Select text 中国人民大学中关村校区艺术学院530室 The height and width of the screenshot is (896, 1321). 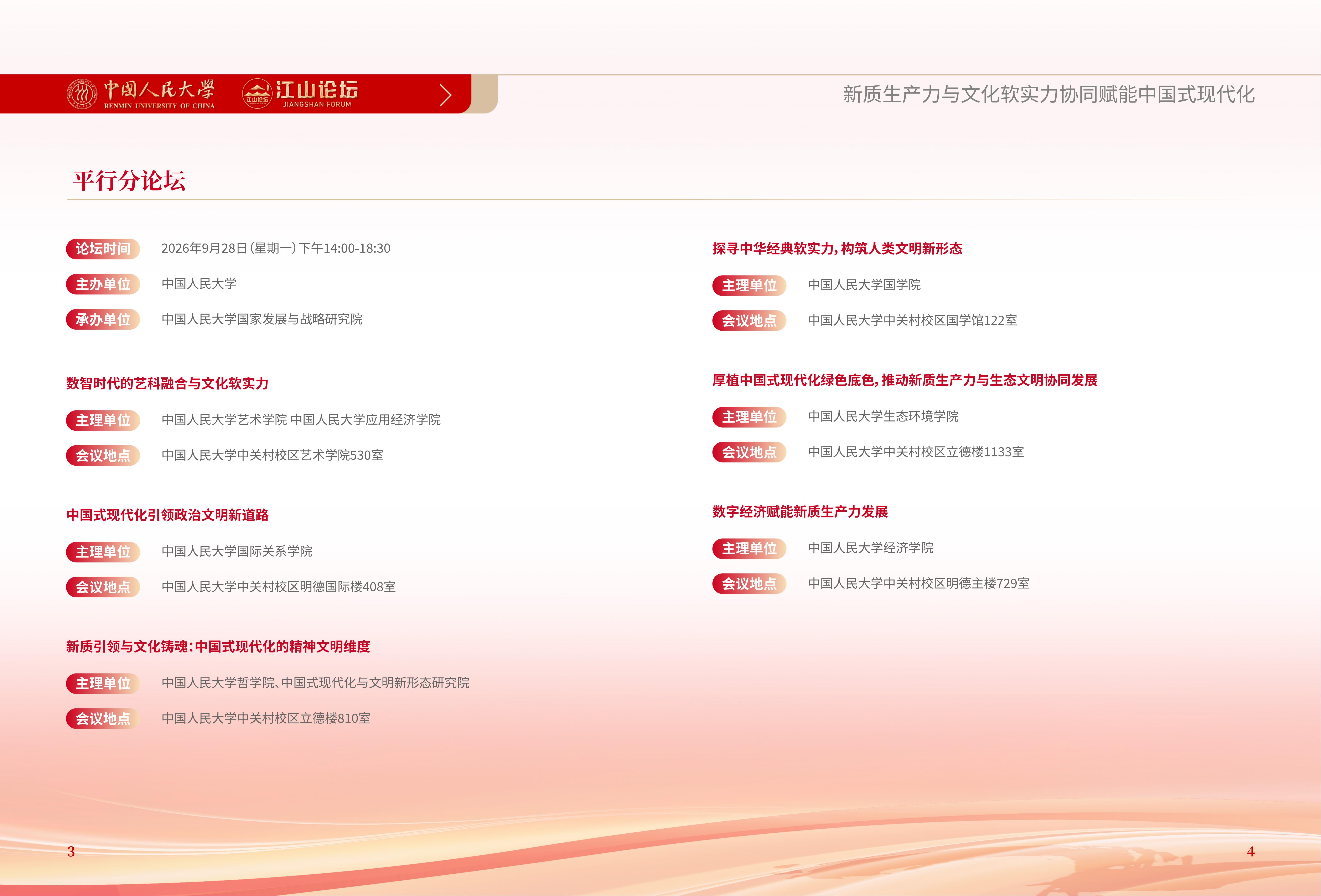click(x=272, y=455)
